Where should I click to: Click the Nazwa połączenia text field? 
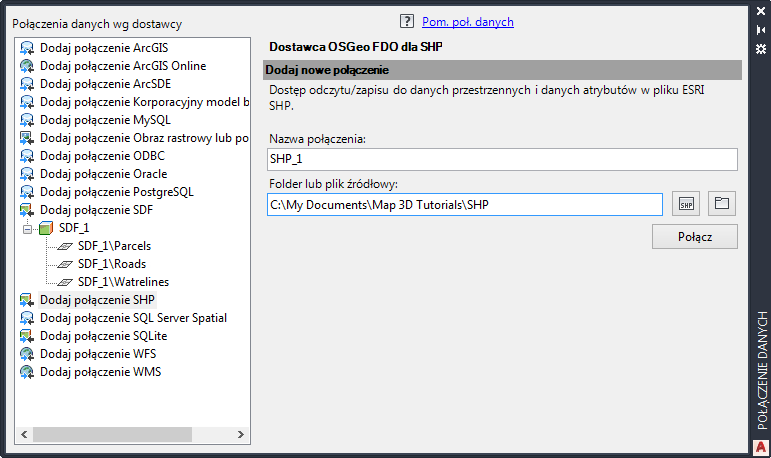502,159
